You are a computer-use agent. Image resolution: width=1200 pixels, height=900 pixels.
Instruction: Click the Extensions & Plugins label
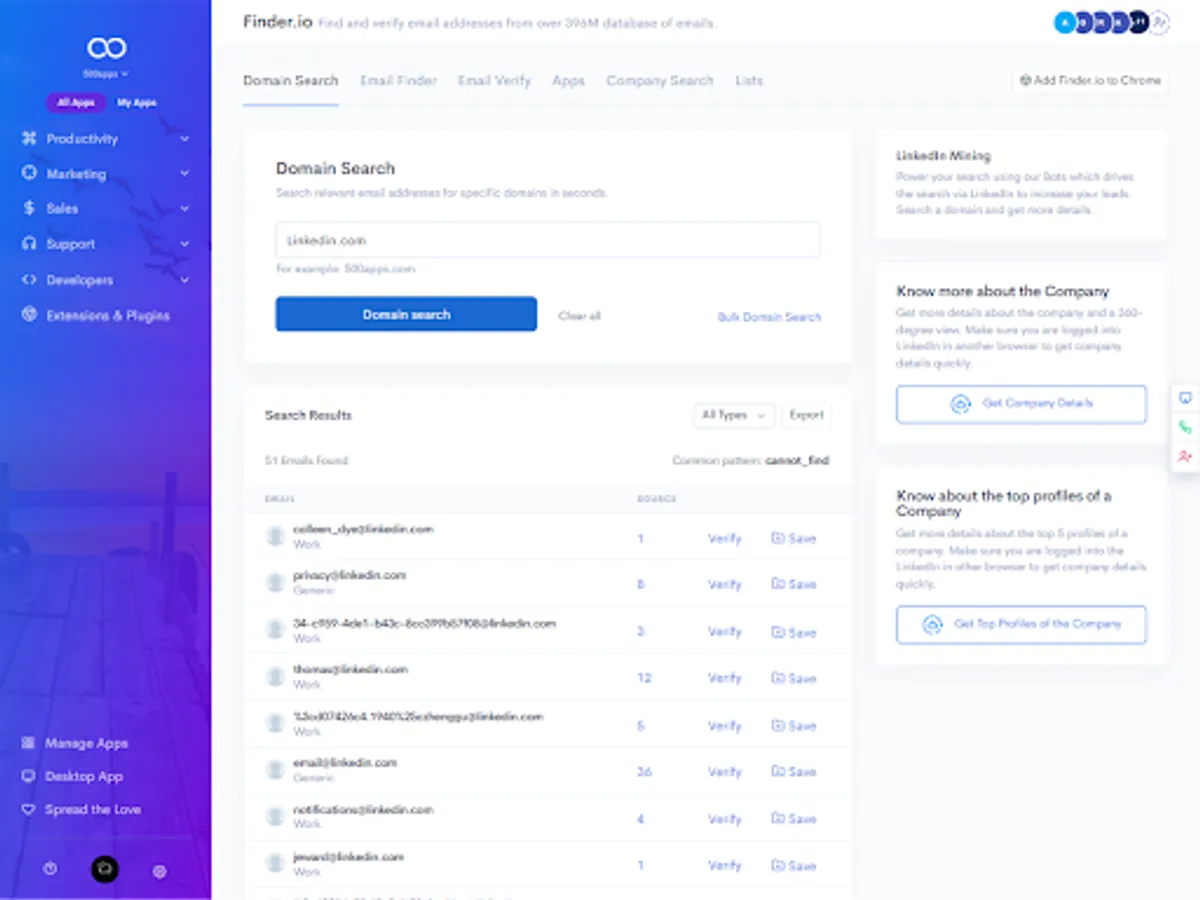[x=108, y=315]
